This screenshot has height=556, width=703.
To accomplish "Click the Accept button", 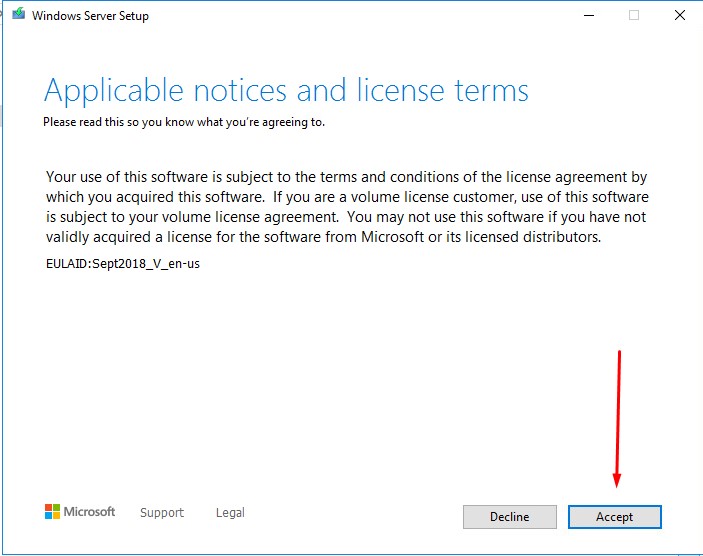I will pos(614,517).
